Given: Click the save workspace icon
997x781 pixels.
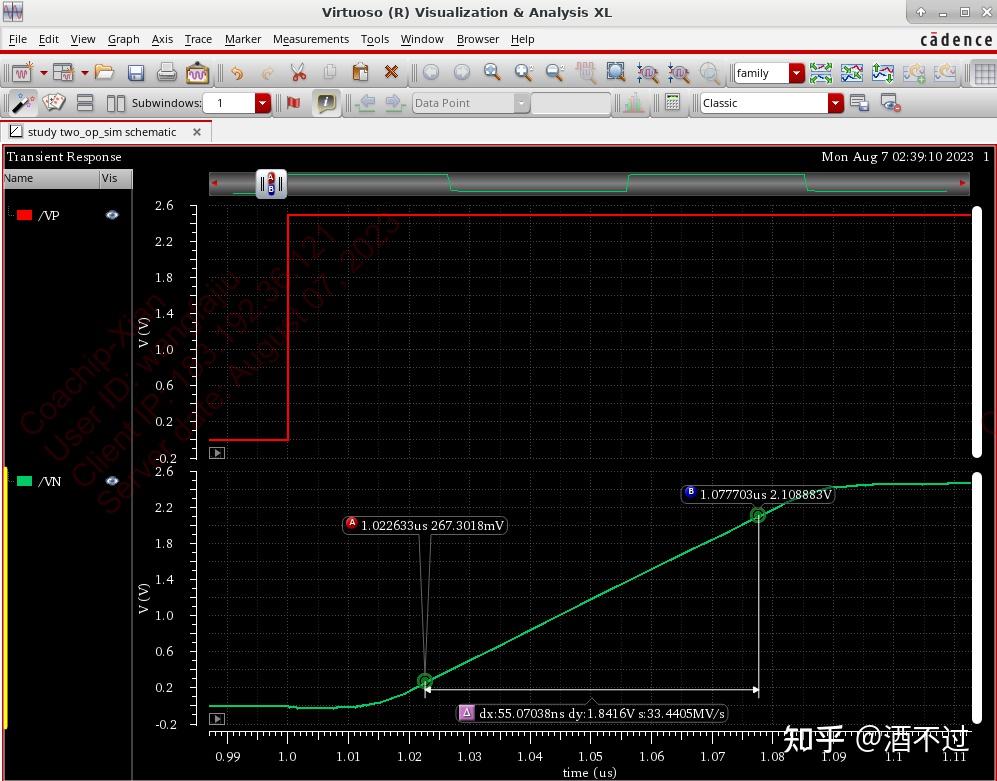Looking at the screenshot, I should 859,102.
